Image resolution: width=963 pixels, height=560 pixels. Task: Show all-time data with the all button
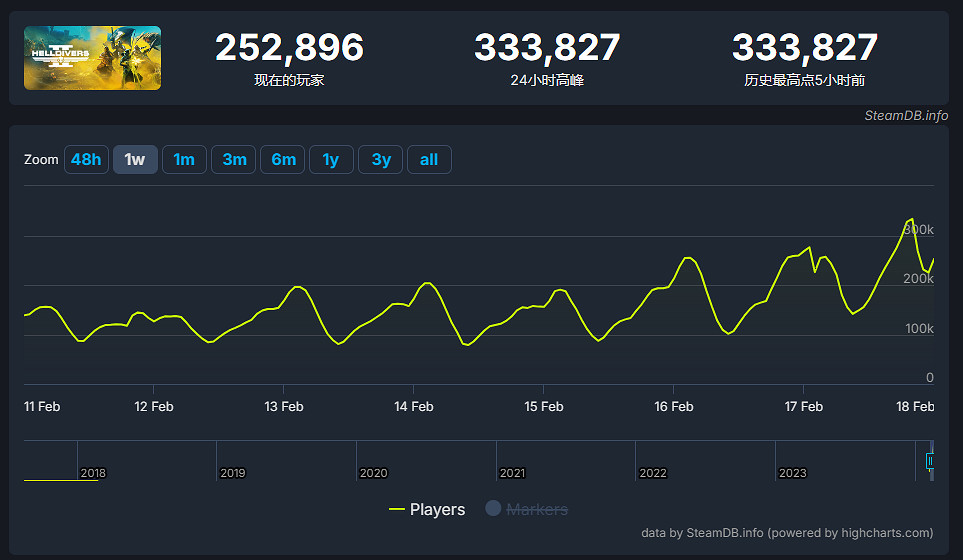point(429,160)
